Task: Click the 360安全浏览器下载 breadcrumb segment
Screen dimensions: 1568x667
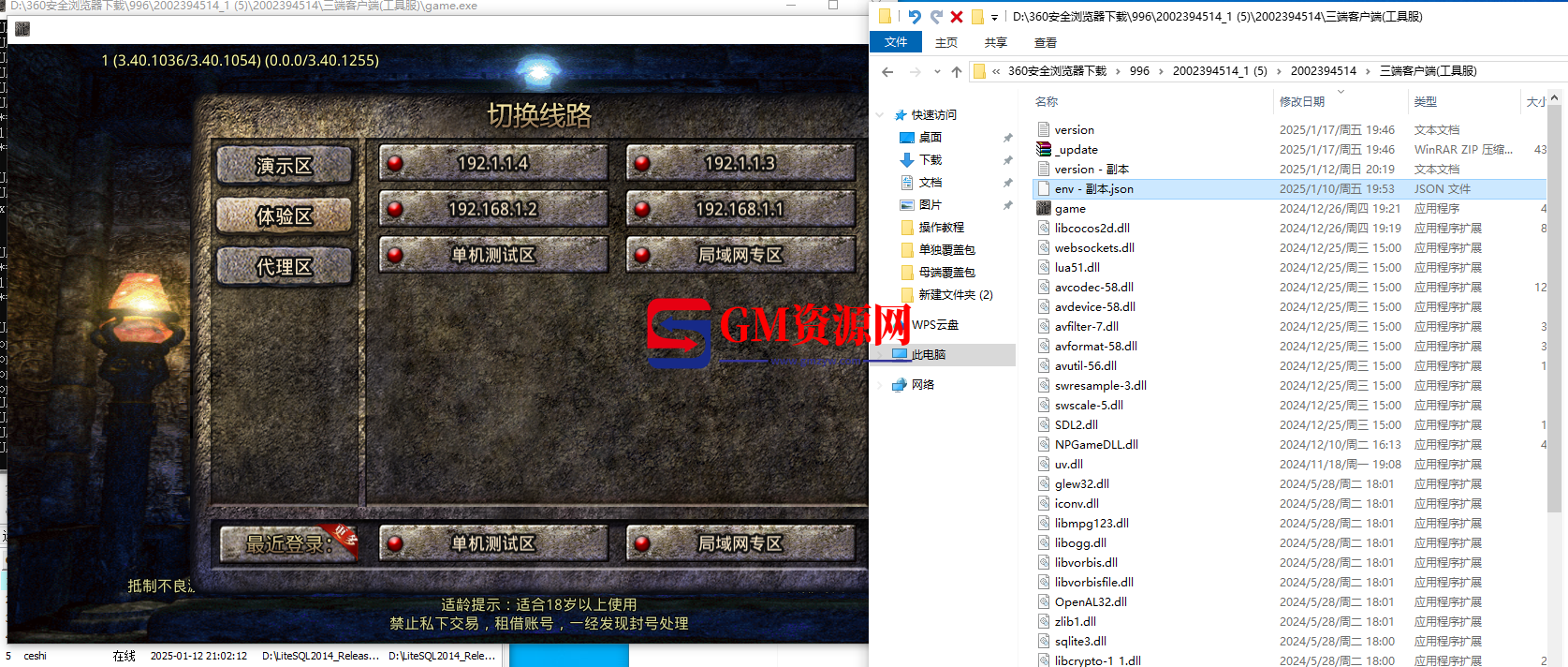Action: pos(1057,71)
